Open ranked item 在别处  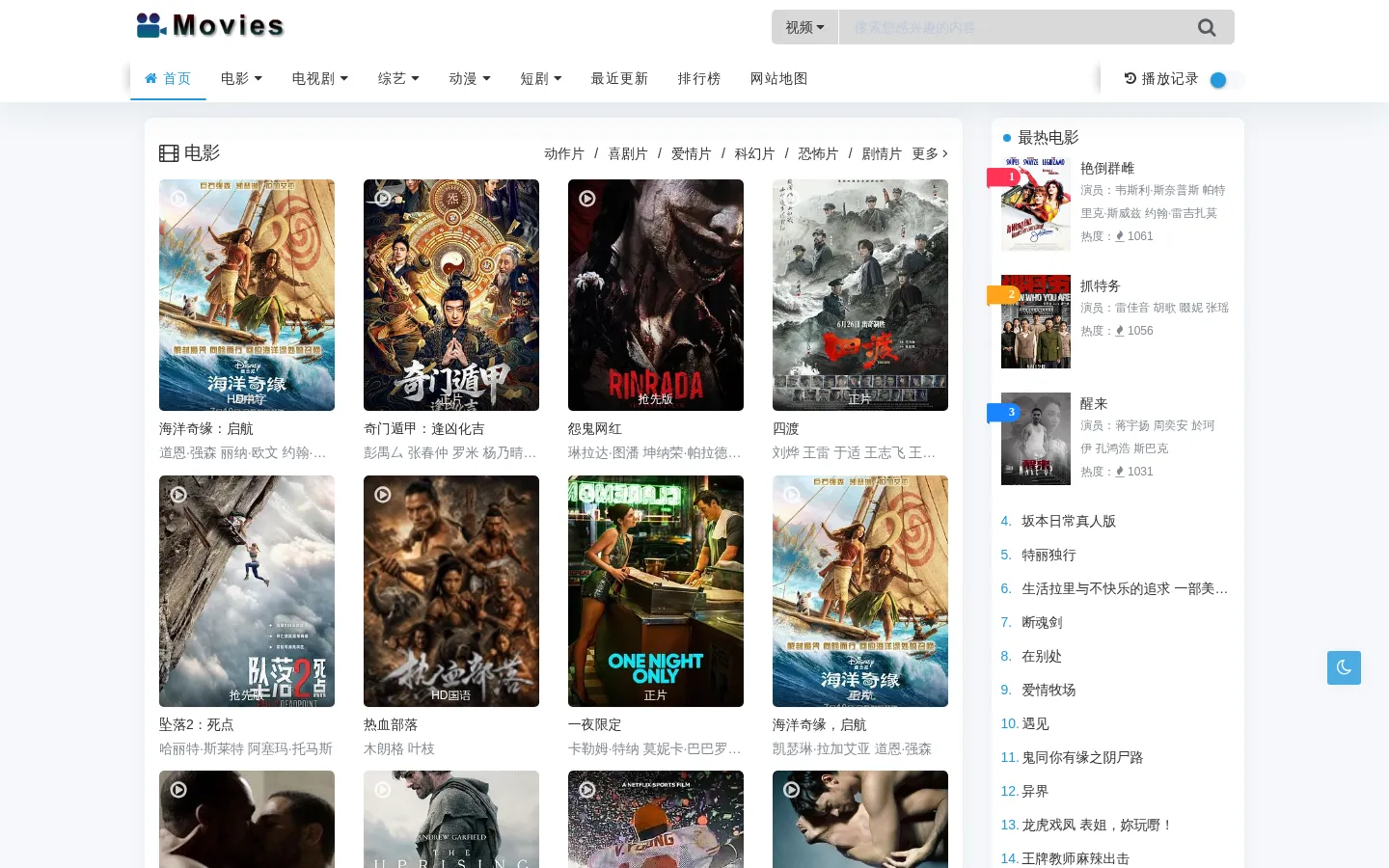1042,656
